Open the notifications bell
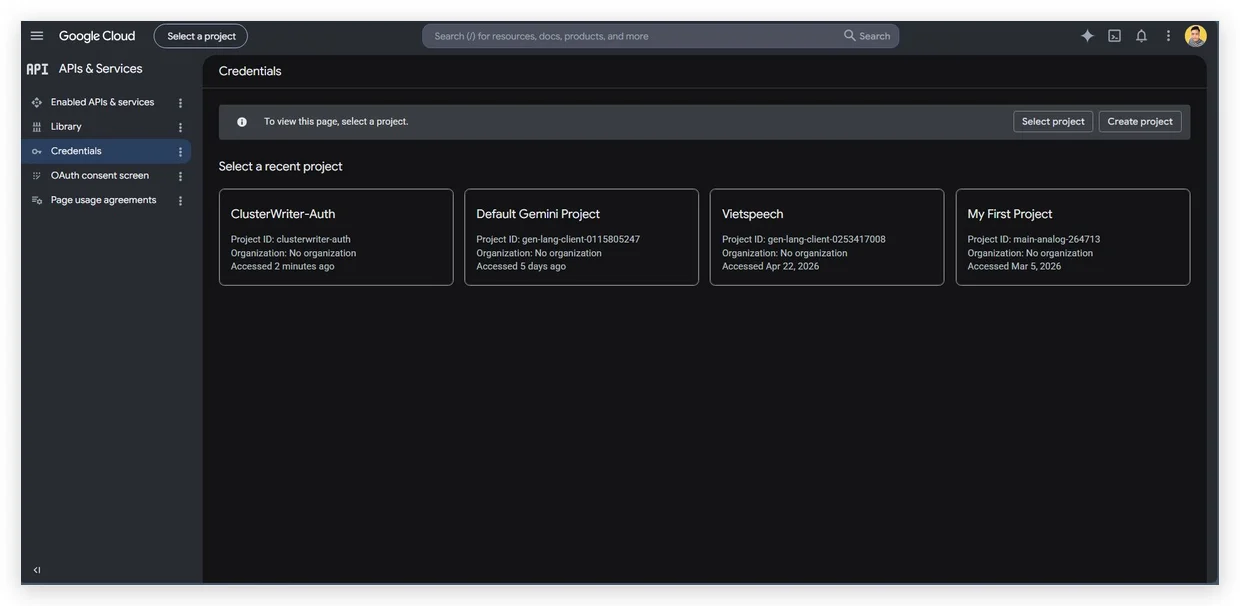The height and width of the screenshot is (606, 1240). [x=1142, y=36]
